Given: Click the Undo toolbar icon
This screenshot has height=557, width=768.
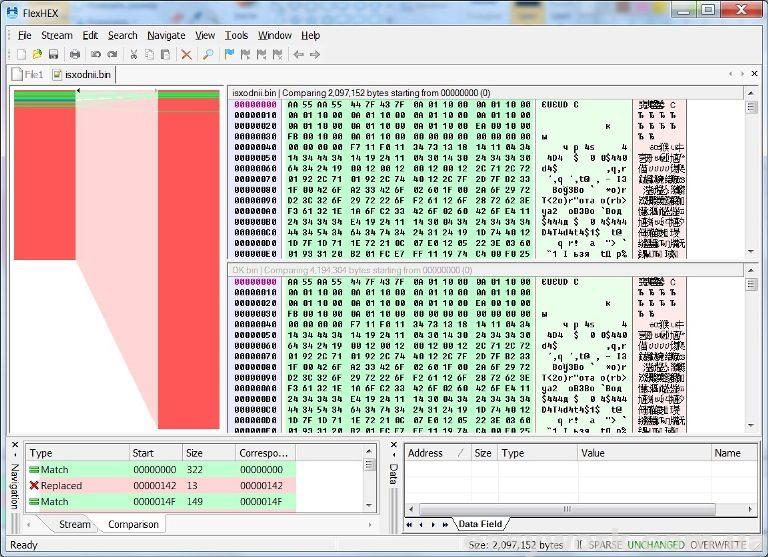Looking at the screenshot, I should (96, 54).
